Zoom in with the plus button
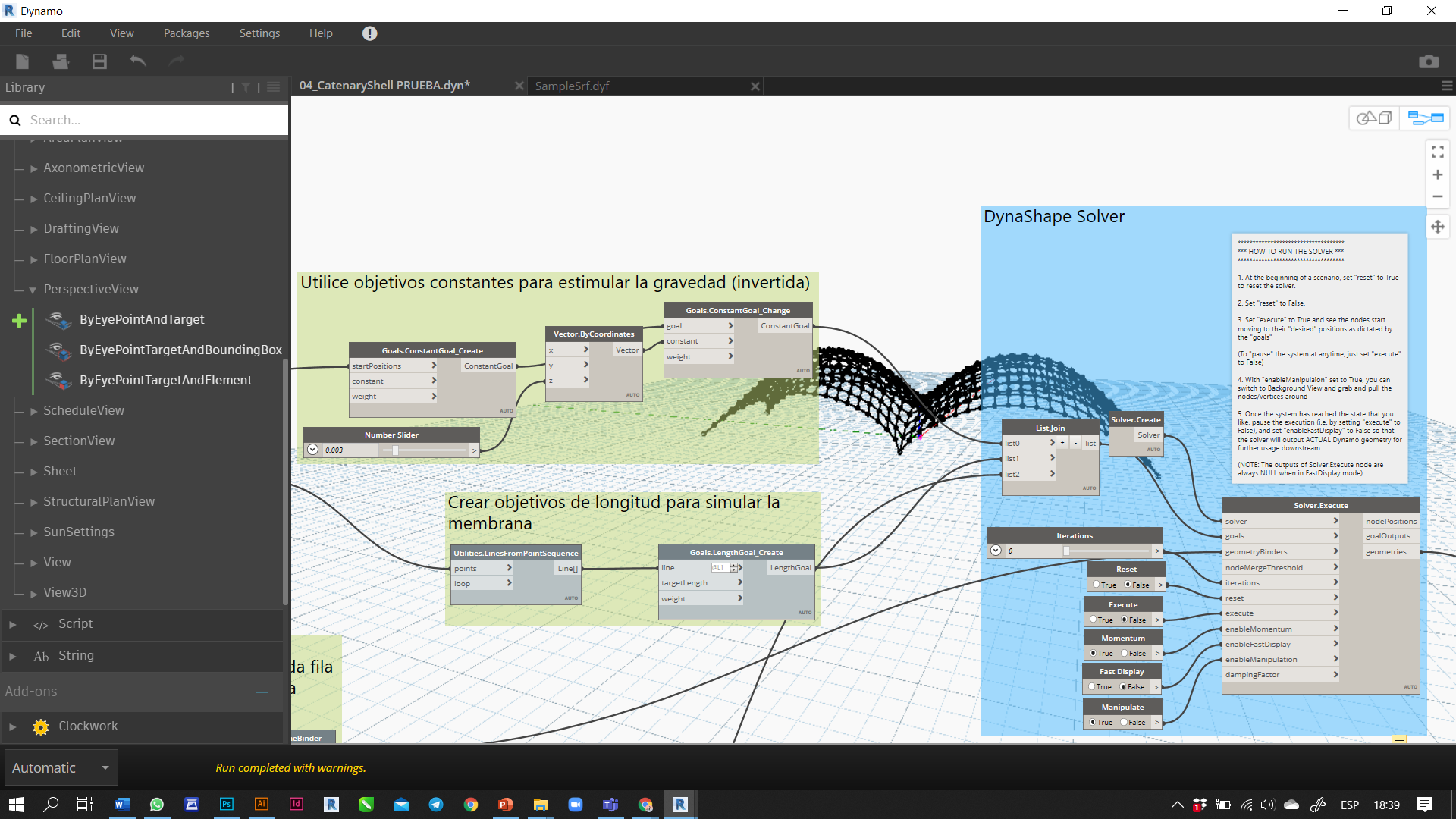1456x819 pixels. (x=1437, y=174)
